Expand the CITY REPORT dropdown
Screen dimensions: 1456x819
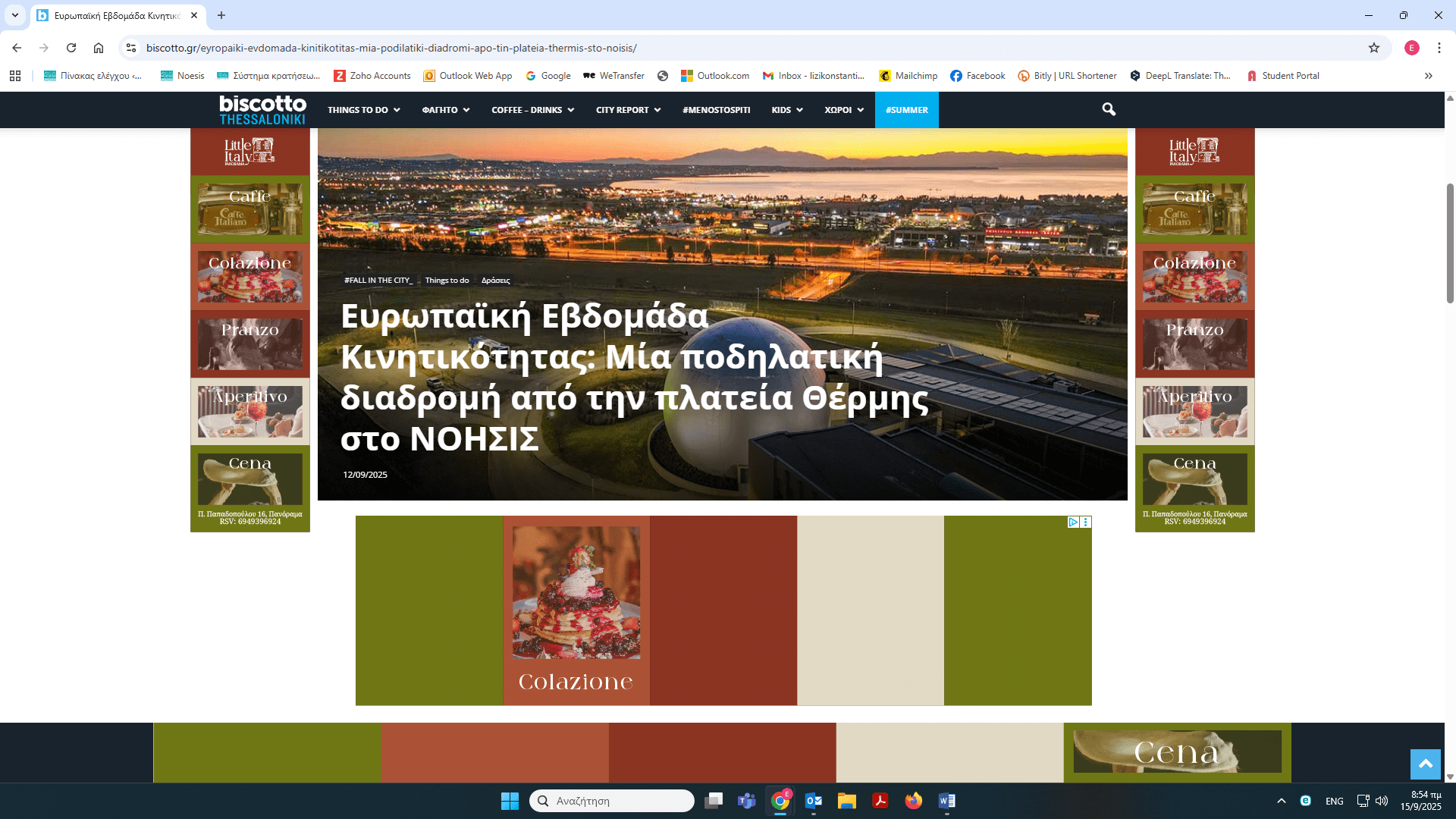(x=628, y=110)
